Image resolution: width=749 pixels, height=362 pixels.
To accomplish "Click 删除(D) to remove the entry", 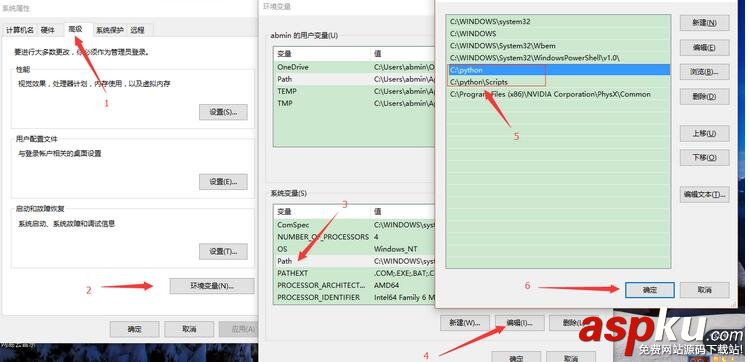I will (x=705, y=96).
